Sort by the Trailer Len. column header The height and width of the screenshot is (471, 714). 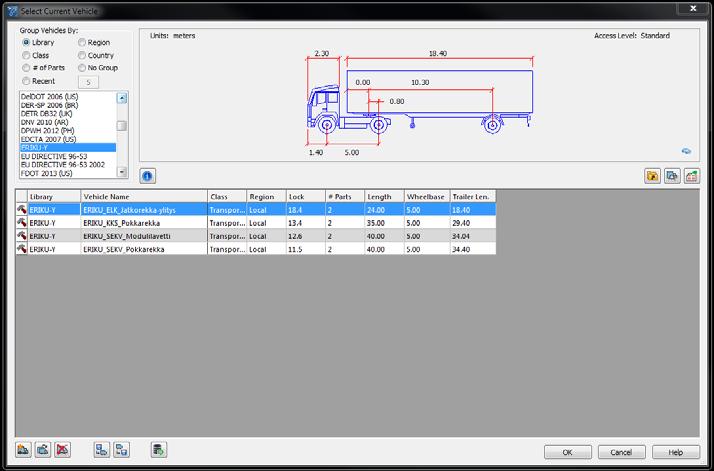point(473,197)
